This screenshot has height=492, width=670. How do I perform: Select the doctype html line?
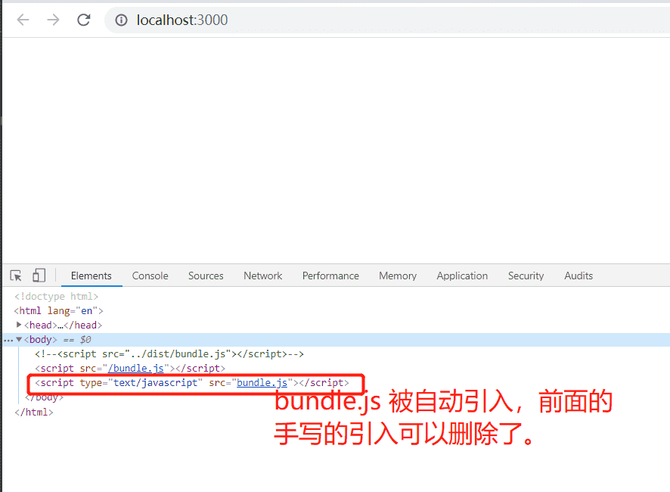(56, 296)
